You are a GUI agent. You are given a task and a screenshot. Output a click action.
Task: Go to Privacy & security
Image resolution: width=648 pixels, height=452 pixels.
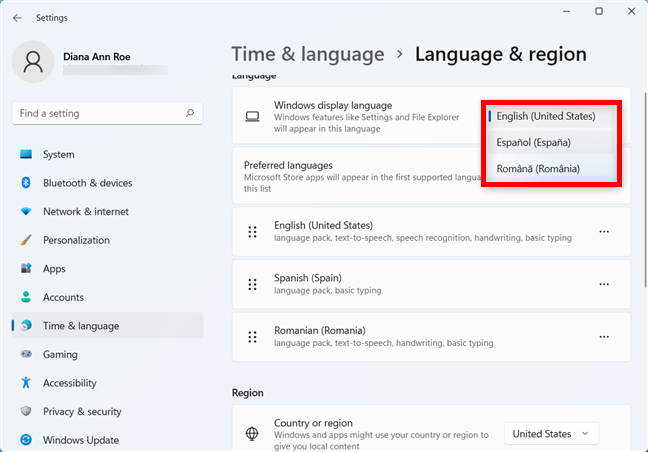(x=82, y=411)
